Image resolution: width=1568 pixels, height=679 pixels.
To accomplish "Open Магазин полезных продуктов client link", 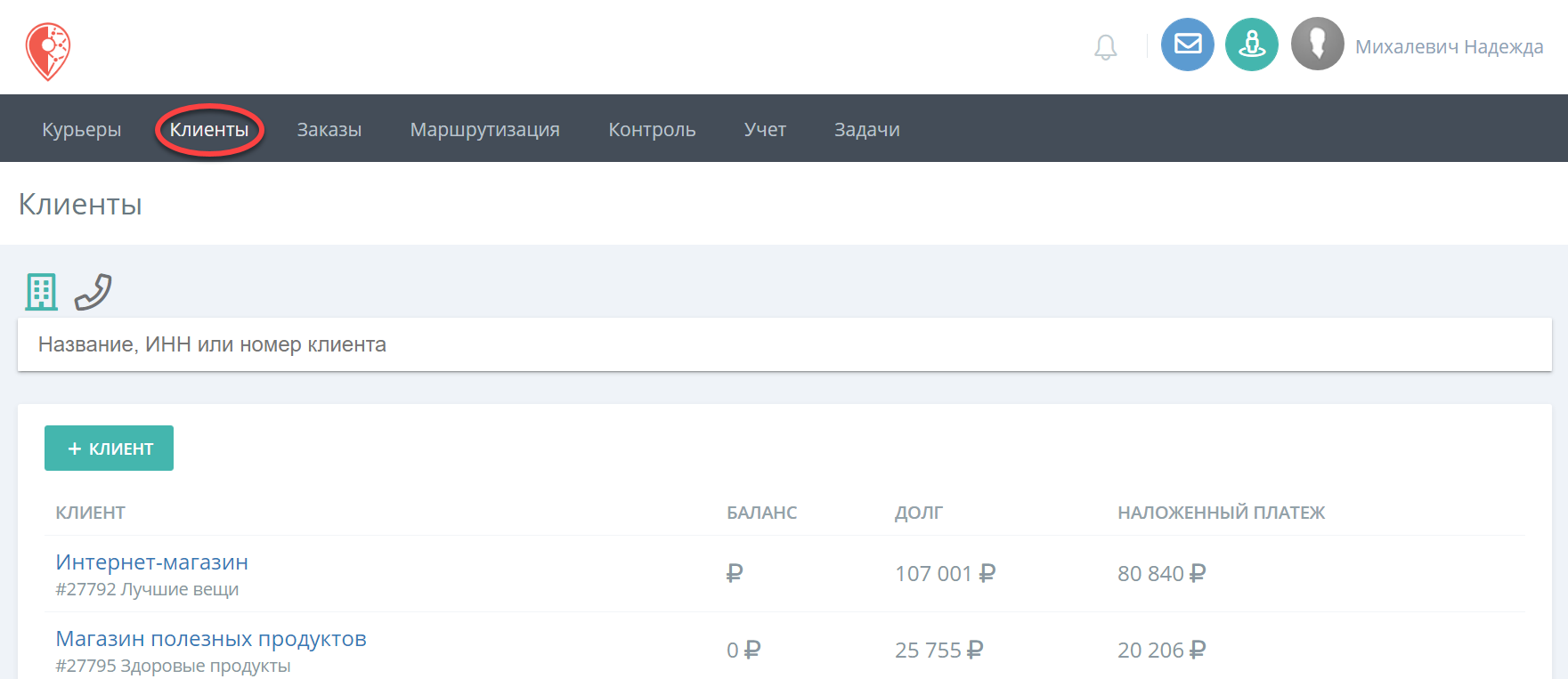I will 211,639.
